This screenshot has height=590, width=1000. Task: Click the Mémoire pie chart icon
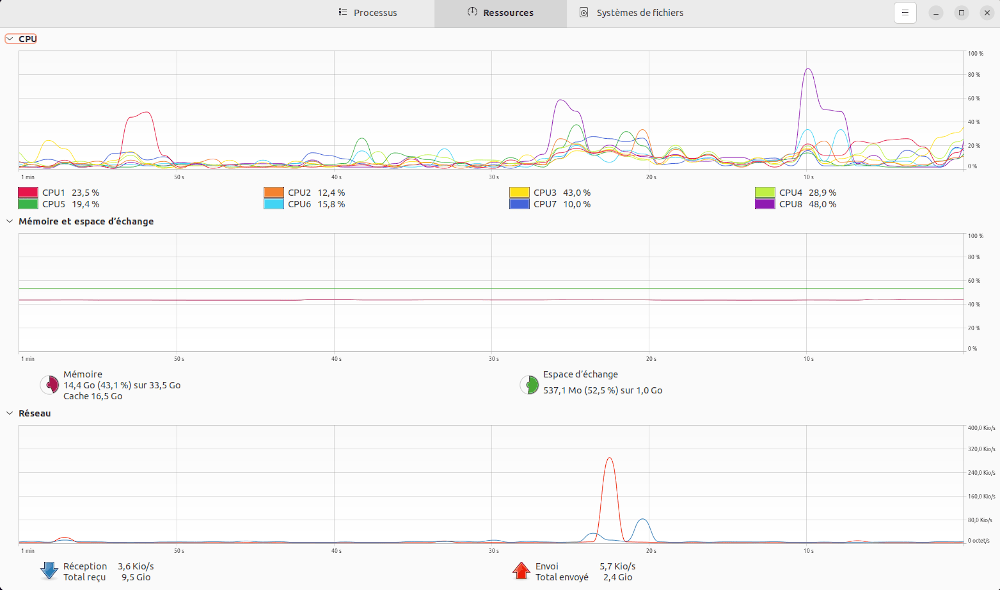click(x=48, y=385)
